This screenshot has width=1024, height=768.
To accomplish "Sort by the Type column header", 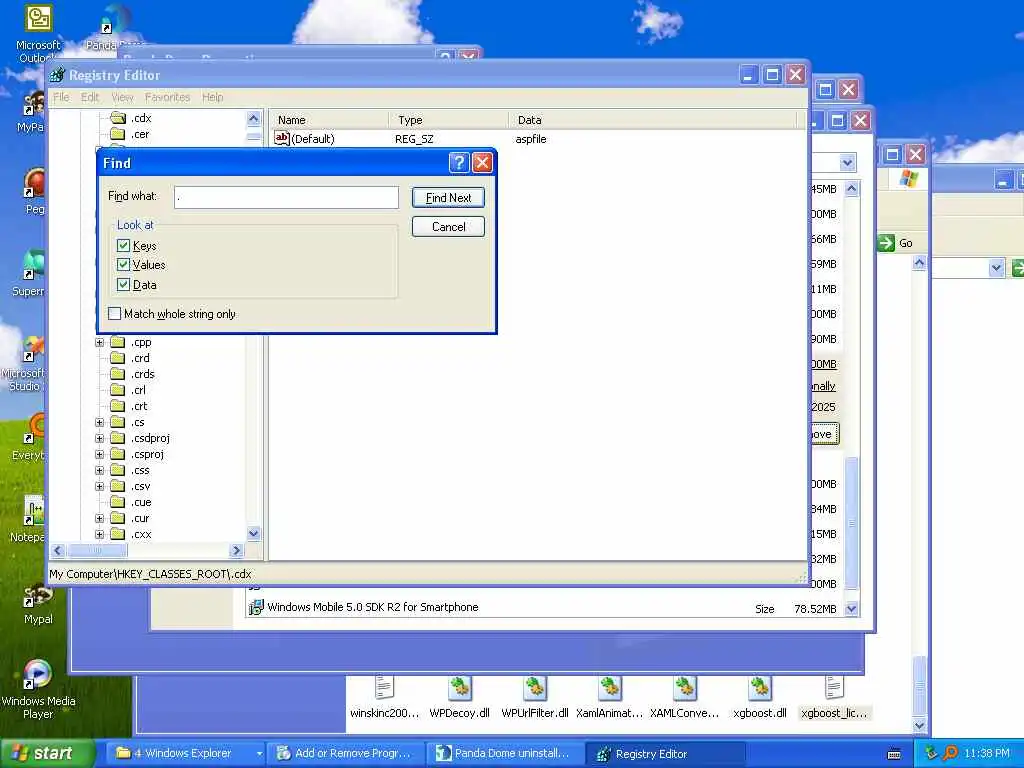I will coord(449,120).
